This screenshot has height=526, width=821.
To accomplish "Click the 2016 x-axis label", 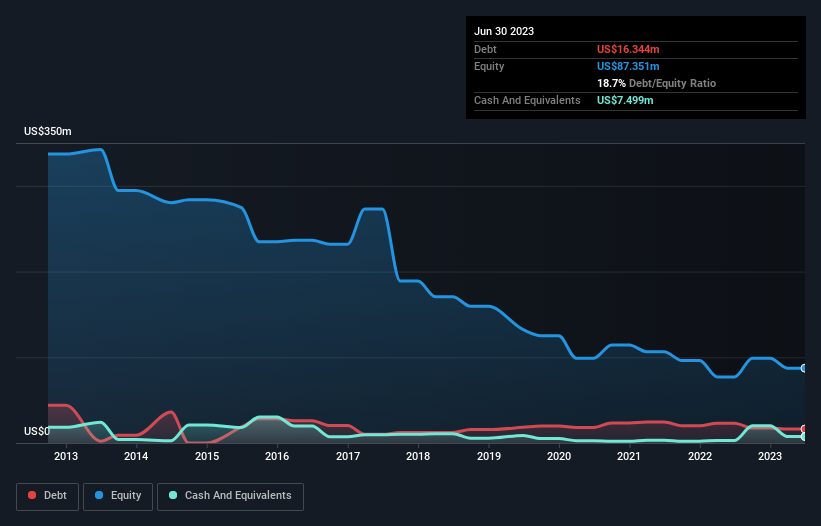I will tap(277, 456).
